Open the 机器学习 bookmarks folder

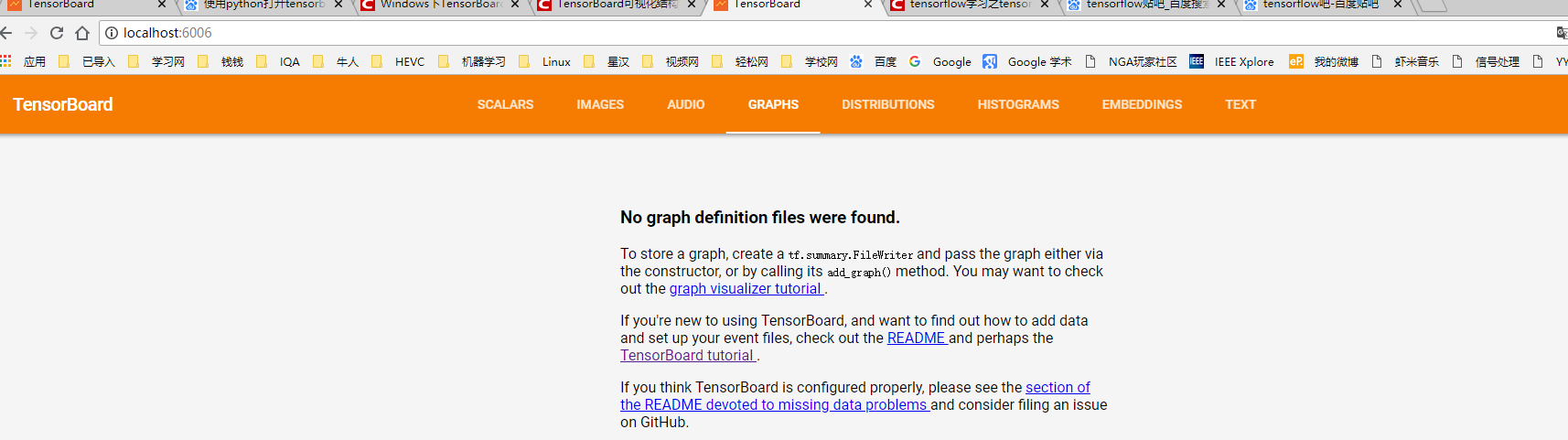[x=471, y=61]
